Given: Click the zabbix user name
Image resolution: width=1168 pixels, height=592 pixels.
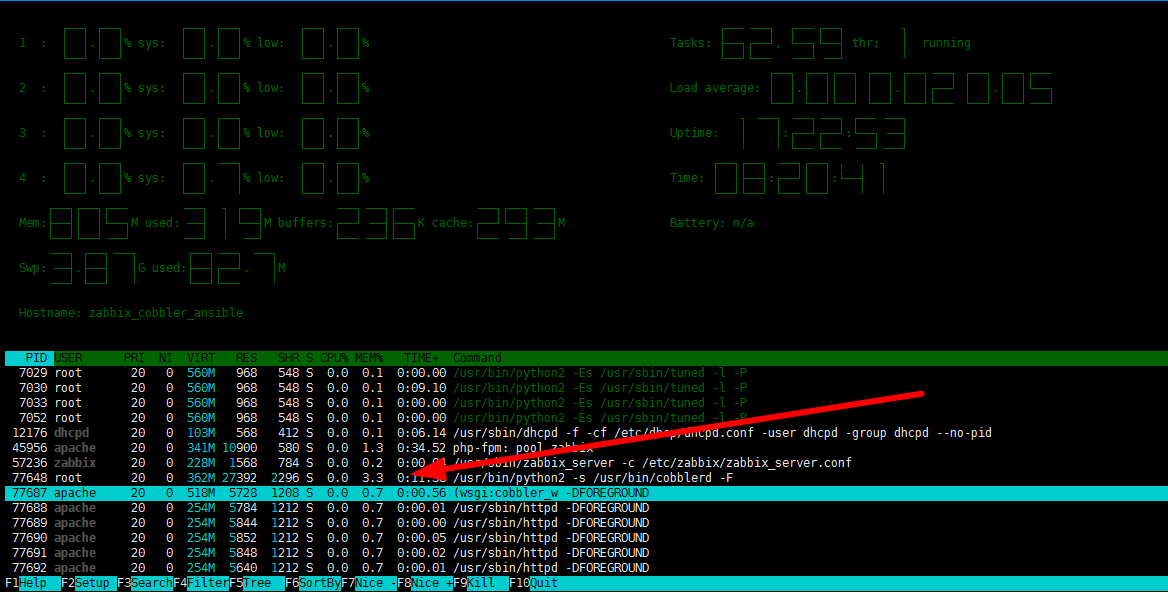Looking at the screenshot, I should click(74, 462).
